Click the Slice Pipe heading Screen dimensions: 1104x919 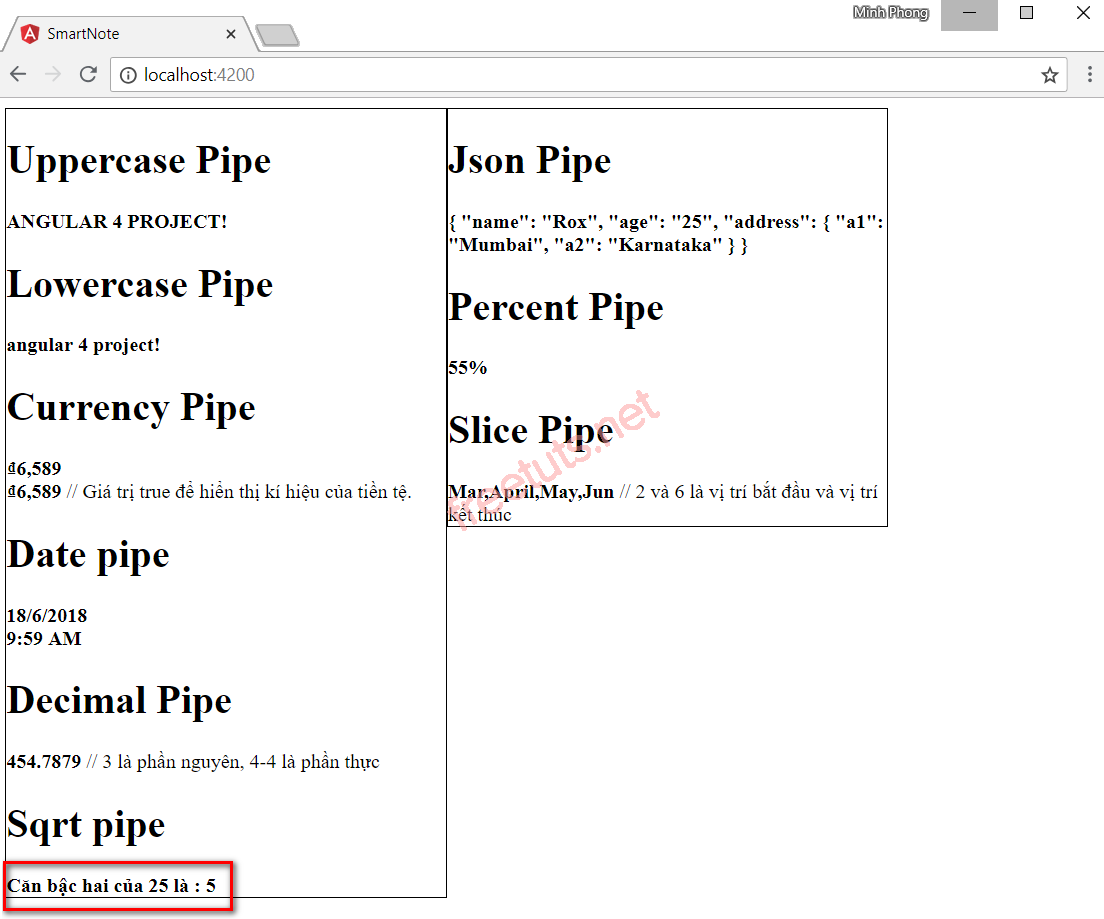pyautogui.click(x=531, y=430)
